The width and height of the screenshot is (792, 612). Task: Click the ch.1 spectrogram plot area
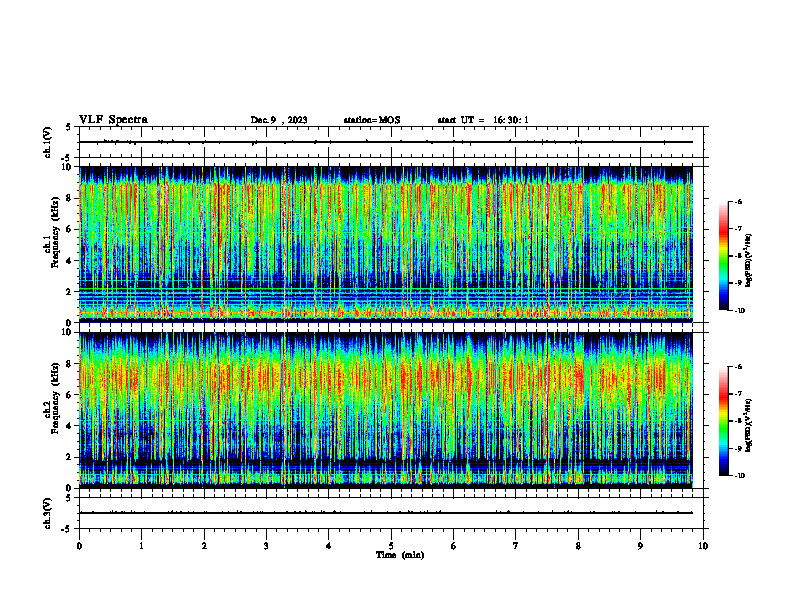tap(386, 244)
